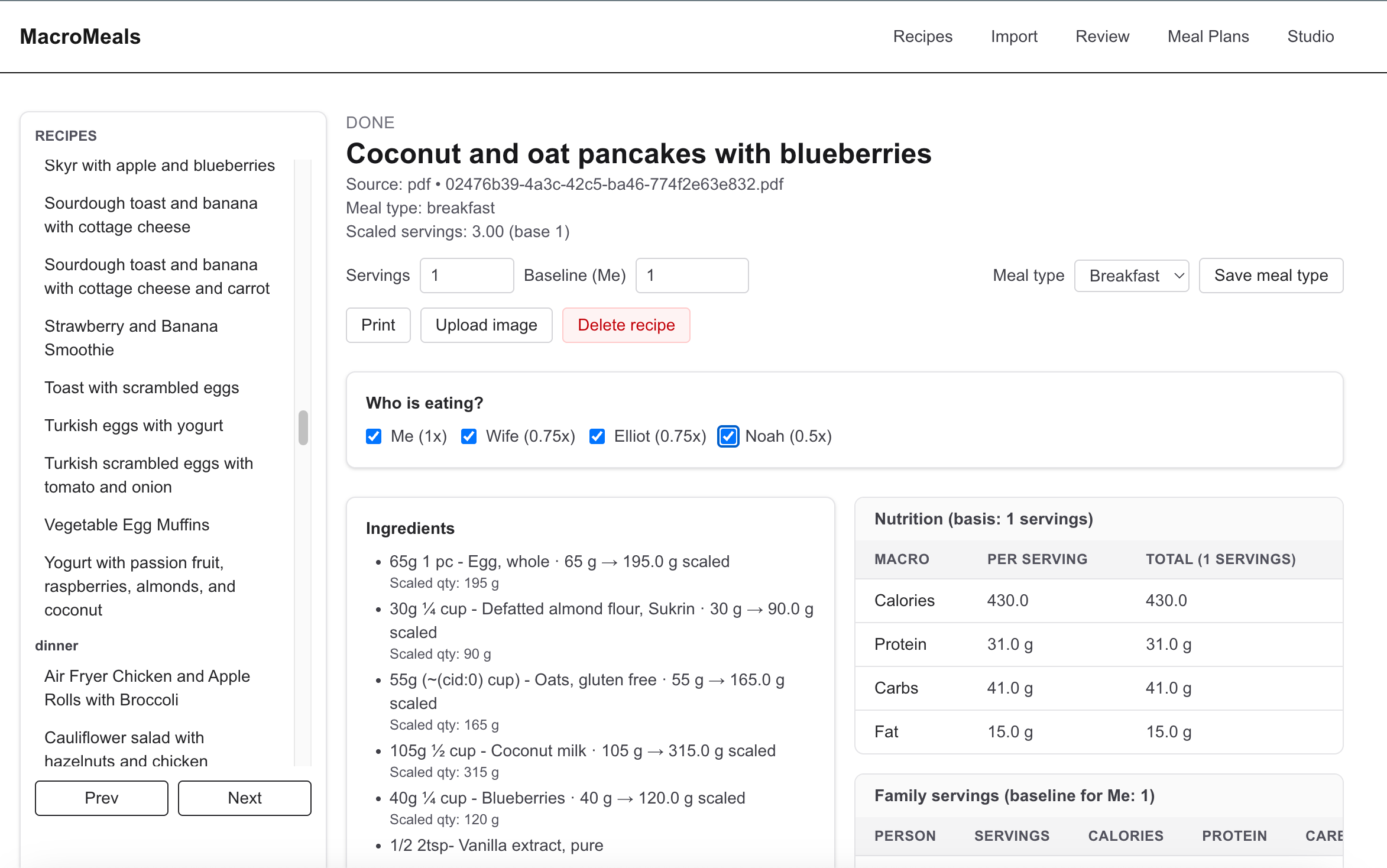Screen dimensions: 1387x868
Task: Click the Upload image button
Action: click(x=486, y=325)
